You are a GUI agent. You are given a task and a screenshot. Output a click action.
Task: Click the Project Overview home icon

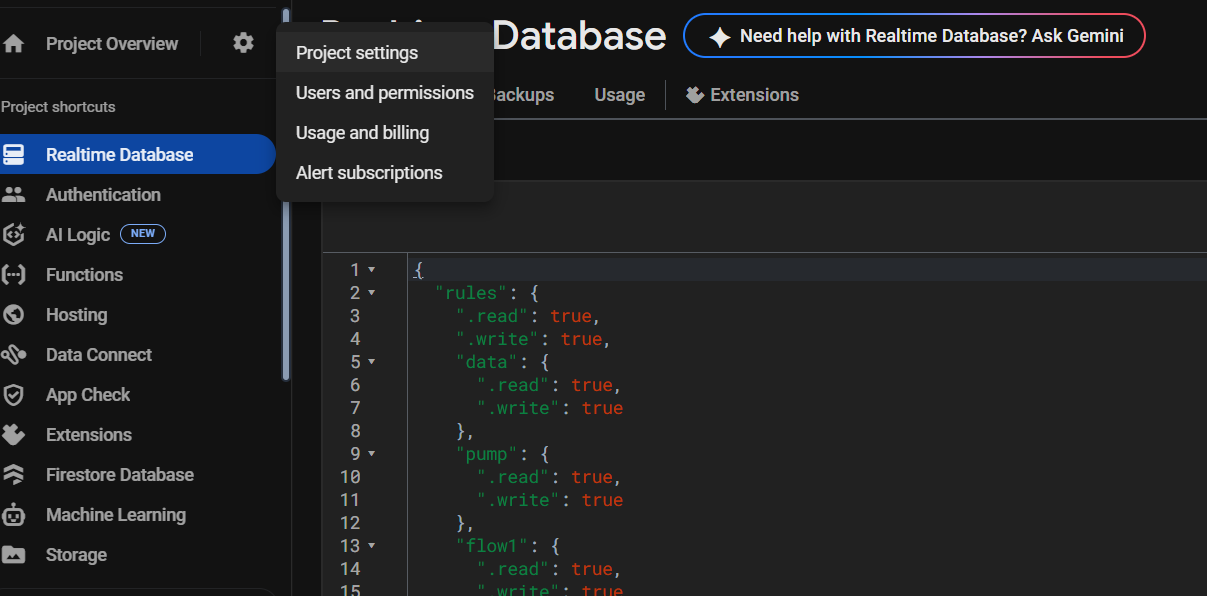pos(13,44)
